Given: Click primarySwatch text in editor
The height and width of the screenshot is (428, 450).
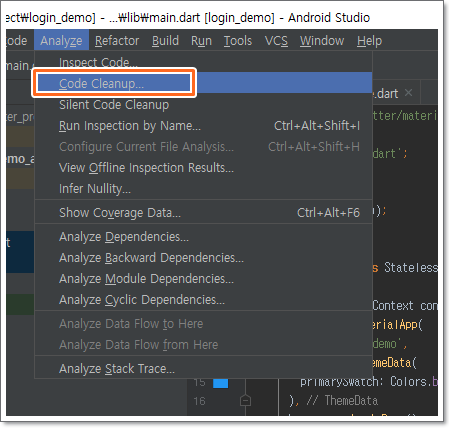Looking at the screenshot, I should pos(339,382).
